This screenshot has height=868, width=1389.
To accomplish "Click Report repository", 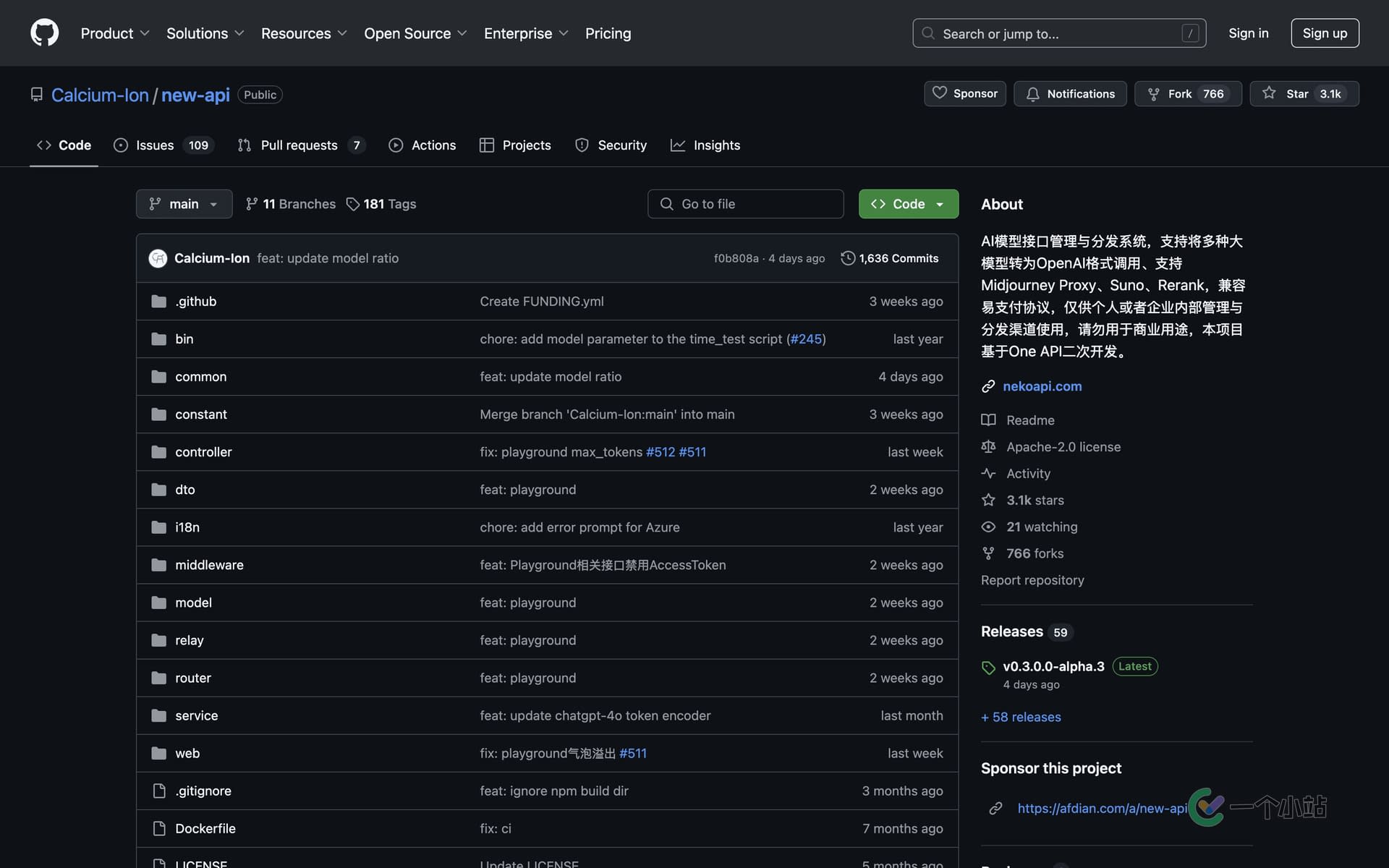I will [x=1032, y=580].
